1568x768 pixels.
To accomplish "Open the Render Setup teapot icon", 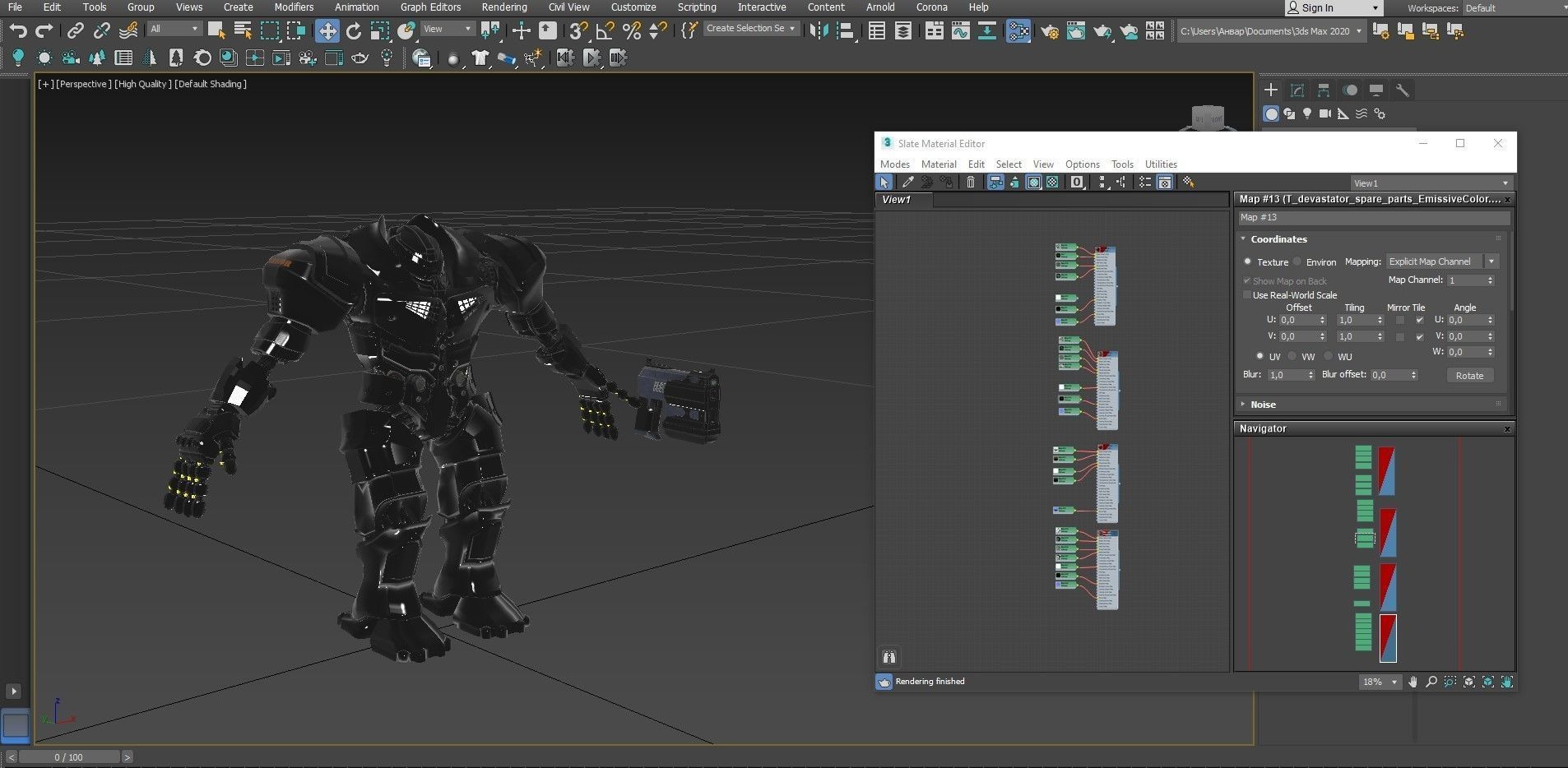I will (1049, 31).
